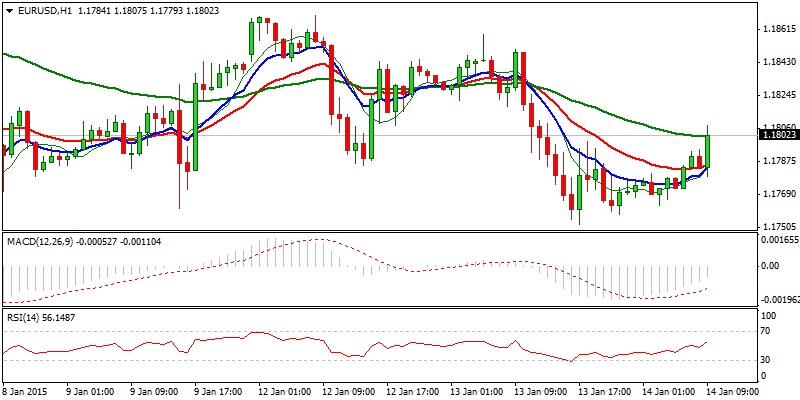Click the 12 Jan 09:00 time label
Viewport: 800px width, 400px height.
348,391
